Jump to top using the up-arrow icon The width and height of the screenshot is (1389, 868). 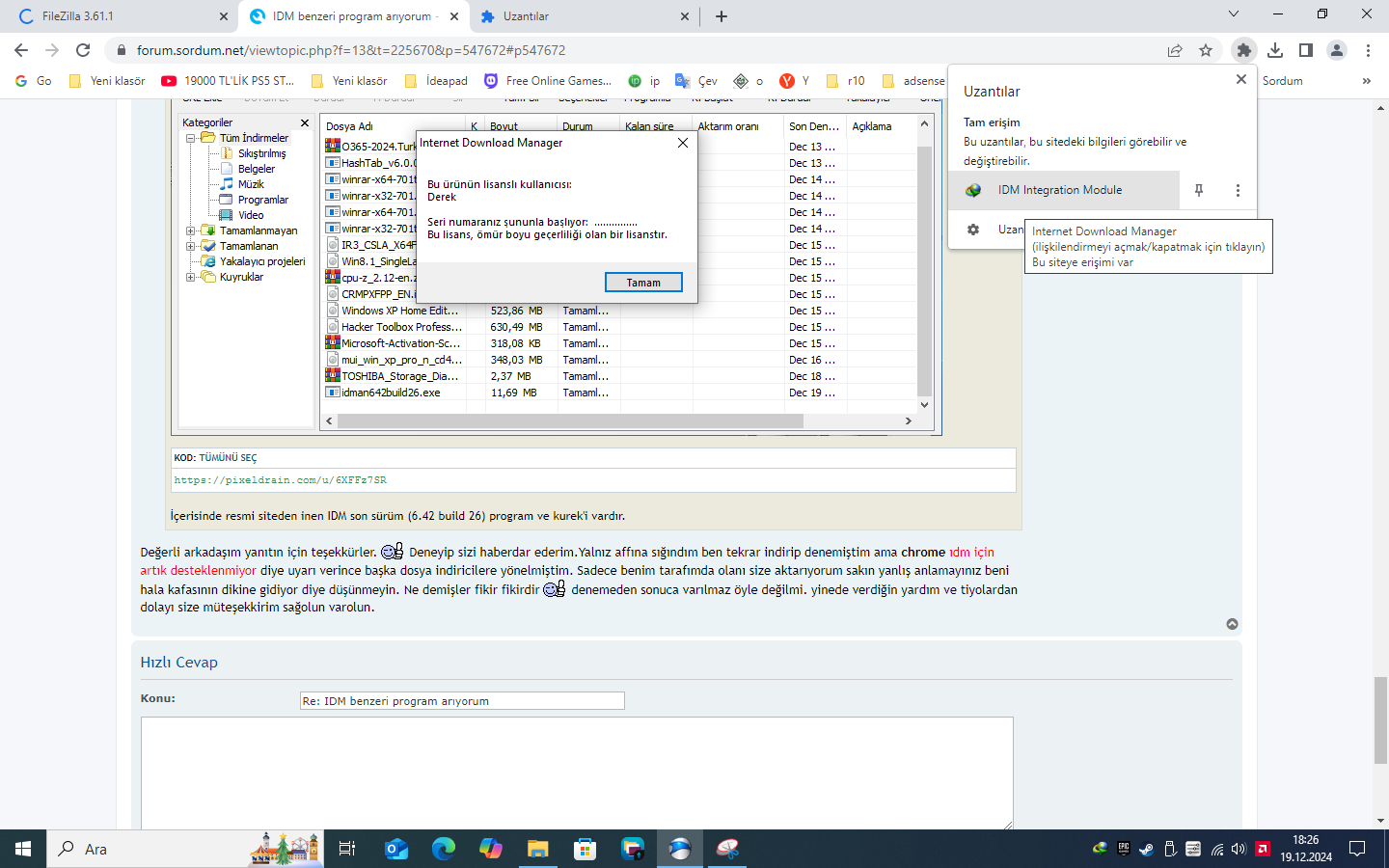coord(1232,624)
